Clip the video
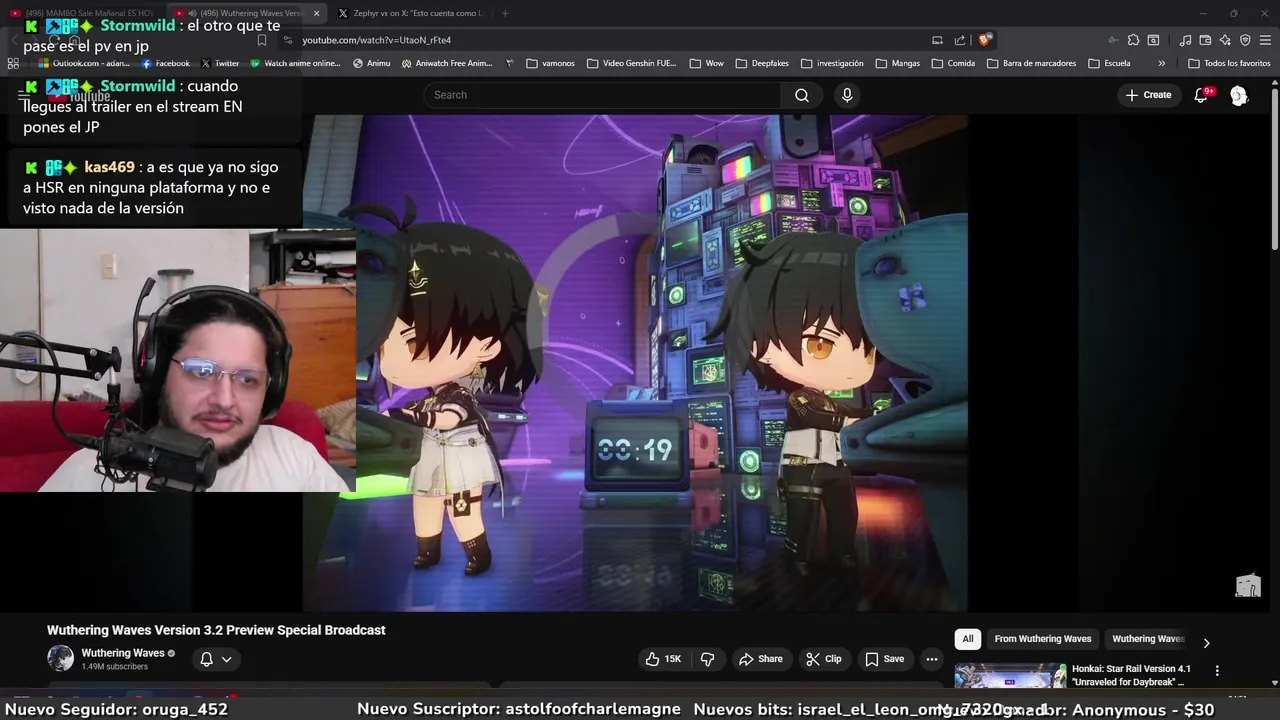The image size is (1280, 720). point(824,659)
